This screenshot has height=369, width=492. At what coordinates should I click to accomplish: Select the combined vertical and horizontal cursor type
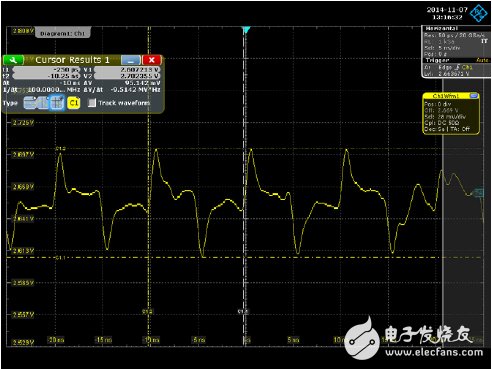click(x=57, y=103)
